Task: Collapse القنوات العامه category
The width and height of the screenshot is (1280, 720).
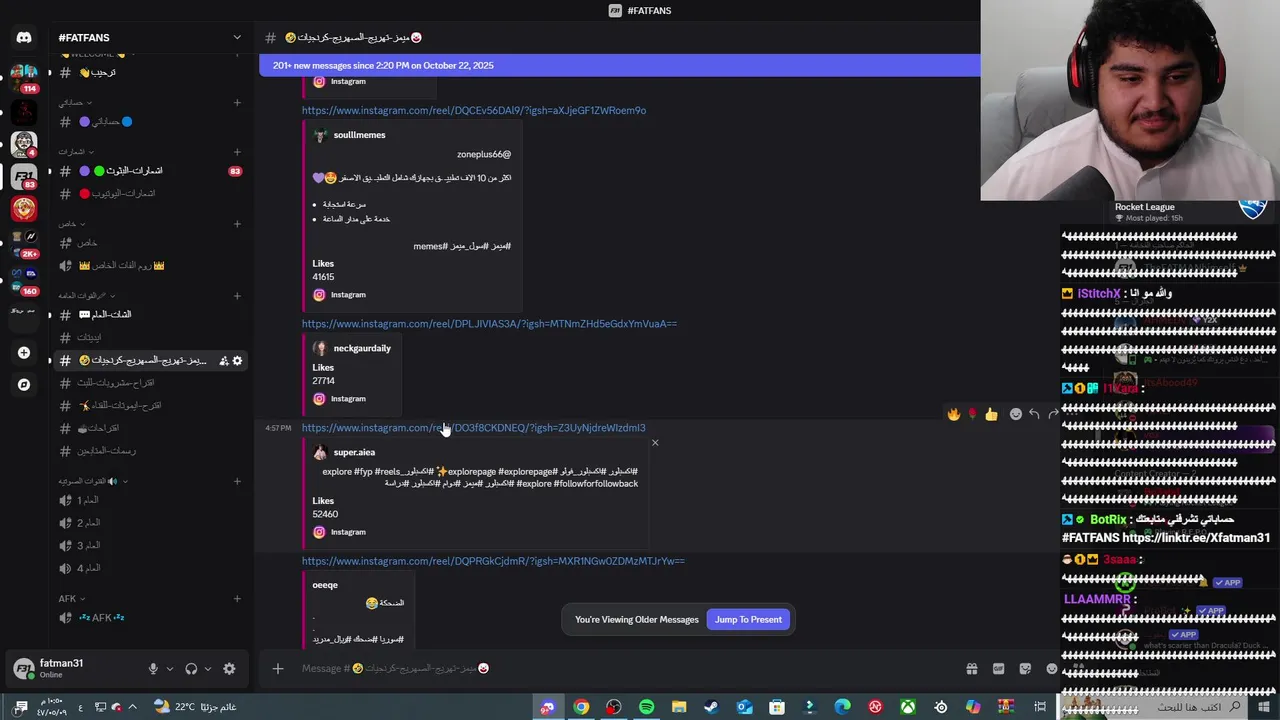Action: coord(86,296)
